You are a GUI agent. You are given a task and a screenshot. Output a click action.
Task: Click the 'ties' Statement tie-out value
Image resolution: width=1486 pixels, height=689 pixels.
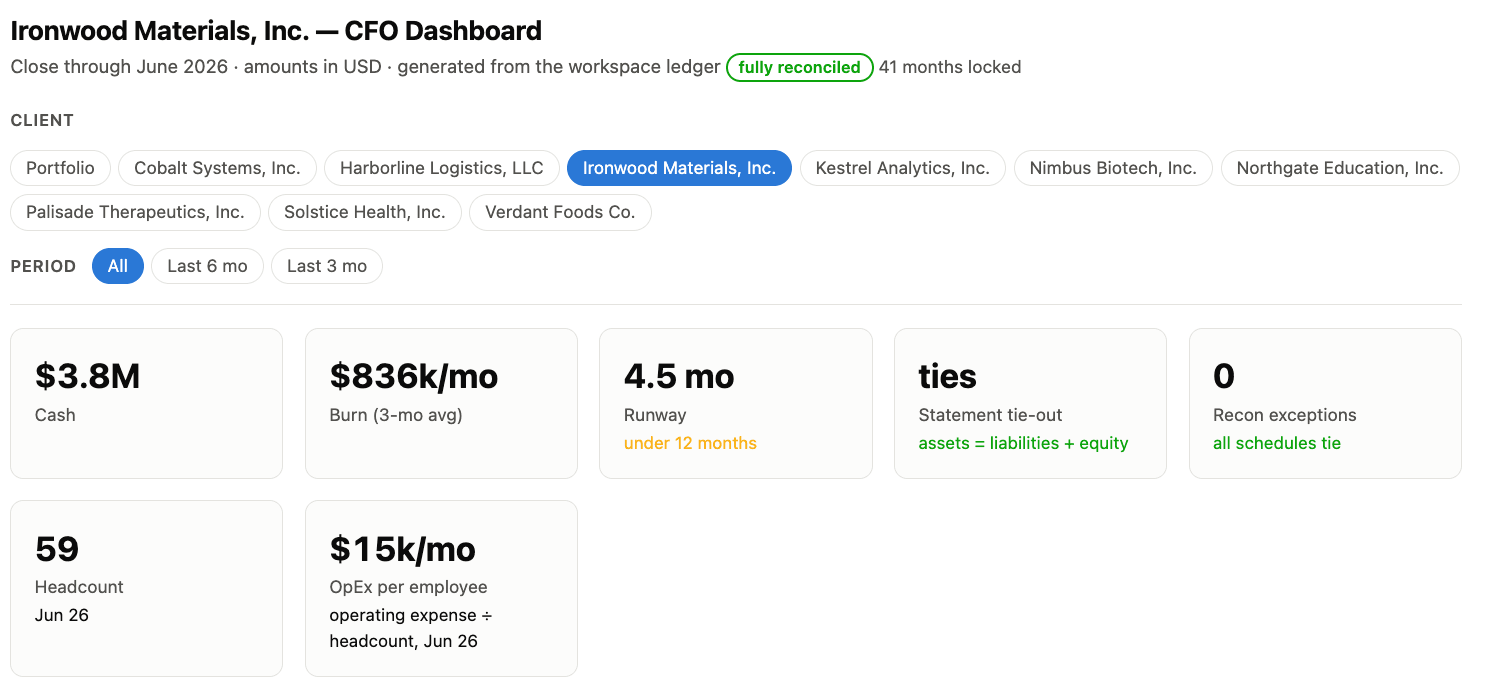click(947, 377)
